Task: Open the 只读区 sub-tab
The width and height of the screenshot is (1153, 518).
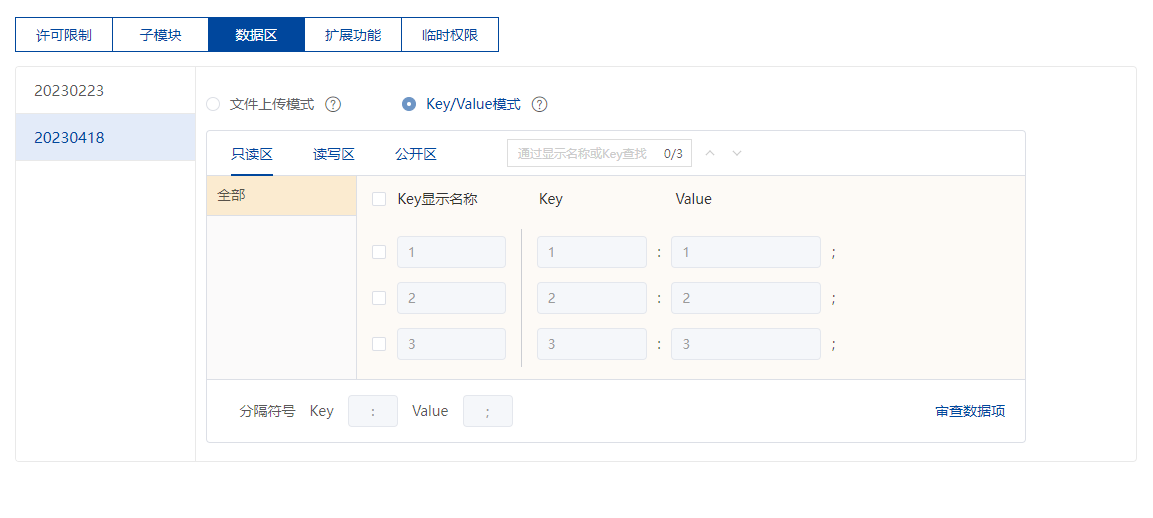Action: (x=252, y=154)
